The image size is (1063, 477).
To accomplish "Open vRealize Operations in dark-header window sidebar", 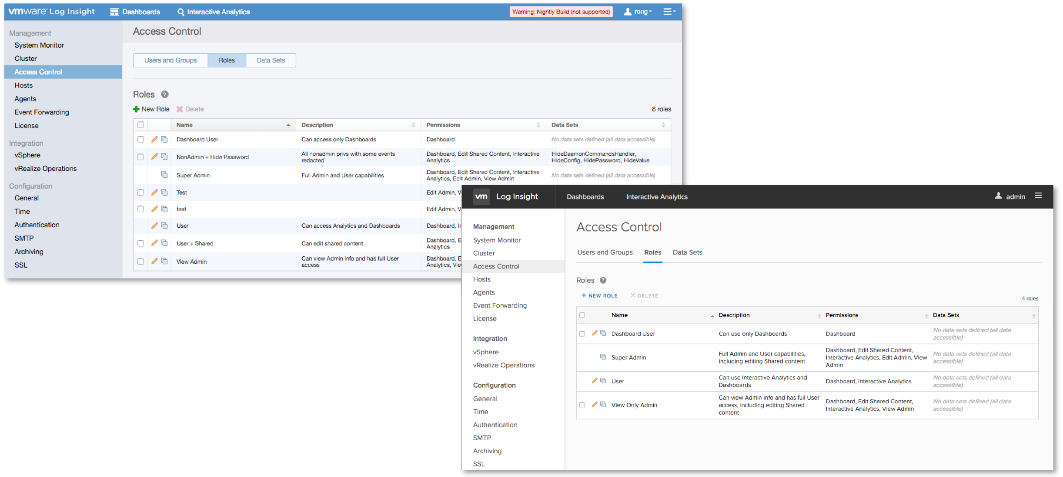I will [x=503, y=365].
